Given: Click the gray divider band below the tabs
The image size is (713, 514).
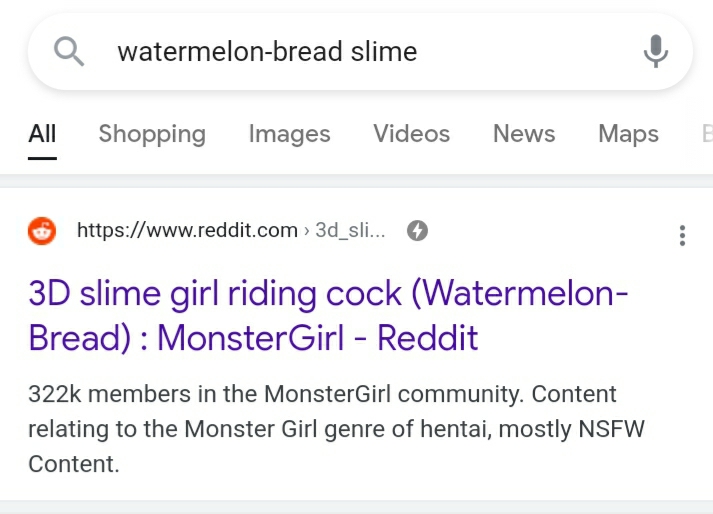Looking at the screenshot, I should coord(356,181).
